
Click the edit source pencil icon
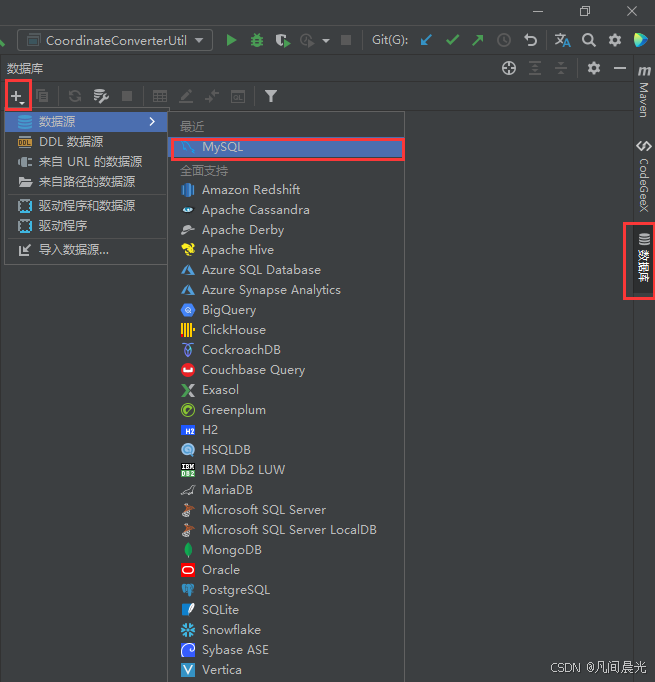(186, 96)
